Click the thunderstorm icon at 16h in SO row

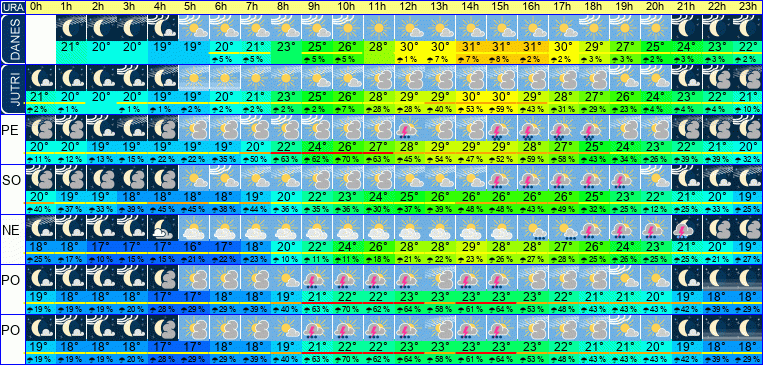pos(533,178)
